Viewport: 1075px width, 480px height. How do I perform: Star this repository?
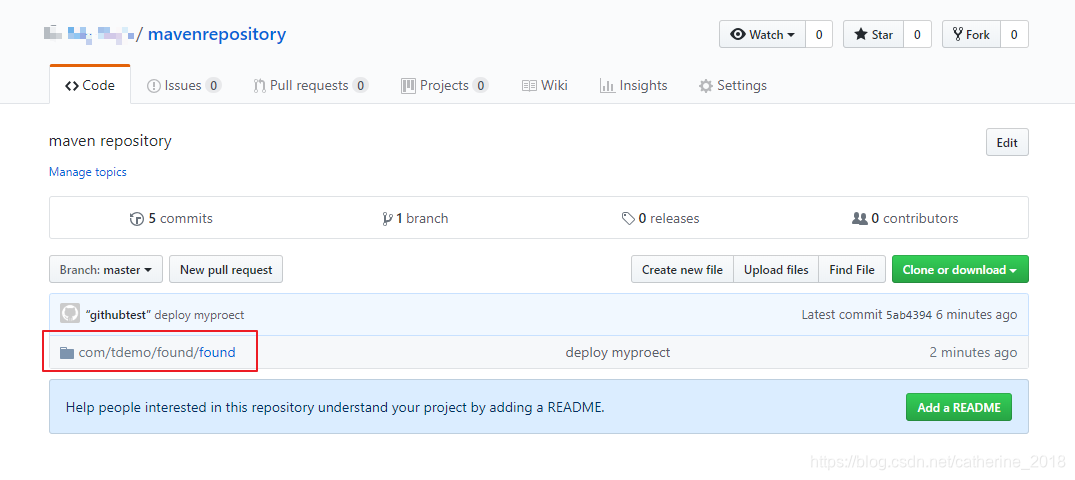click(x=873, y=34)
